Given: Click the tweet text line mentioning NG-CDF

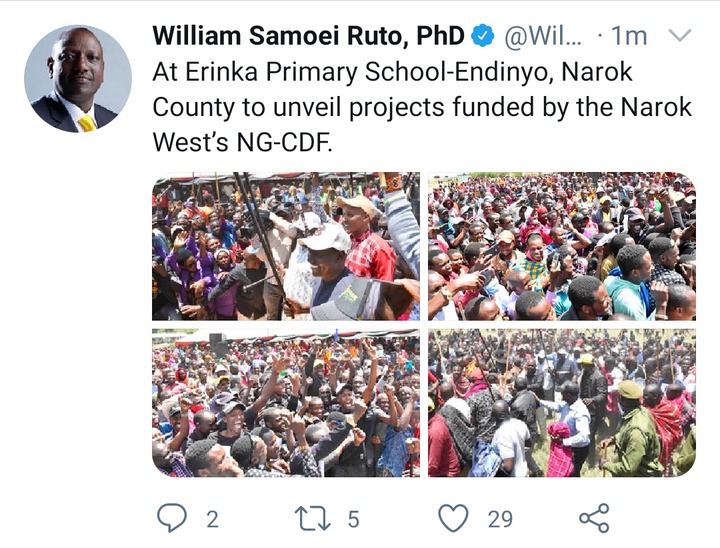Looking at the screenshot, I should (242, 142).
